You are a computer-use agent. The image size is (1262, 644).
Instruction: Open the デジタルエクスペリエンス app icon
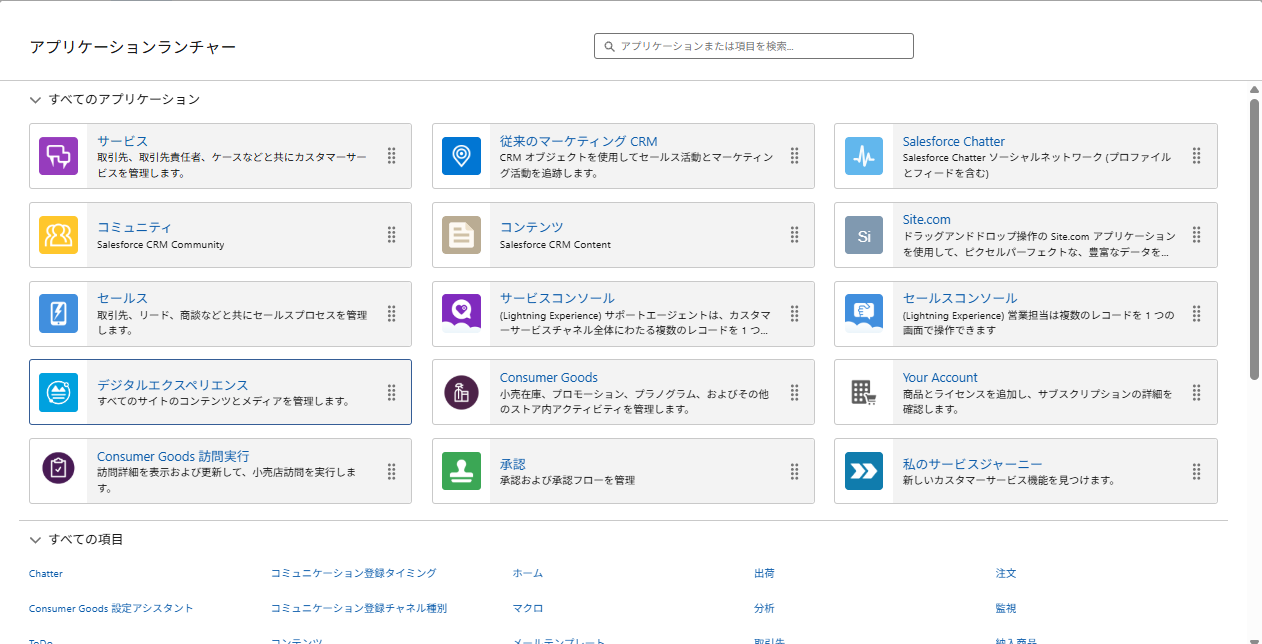click(58, 392)
